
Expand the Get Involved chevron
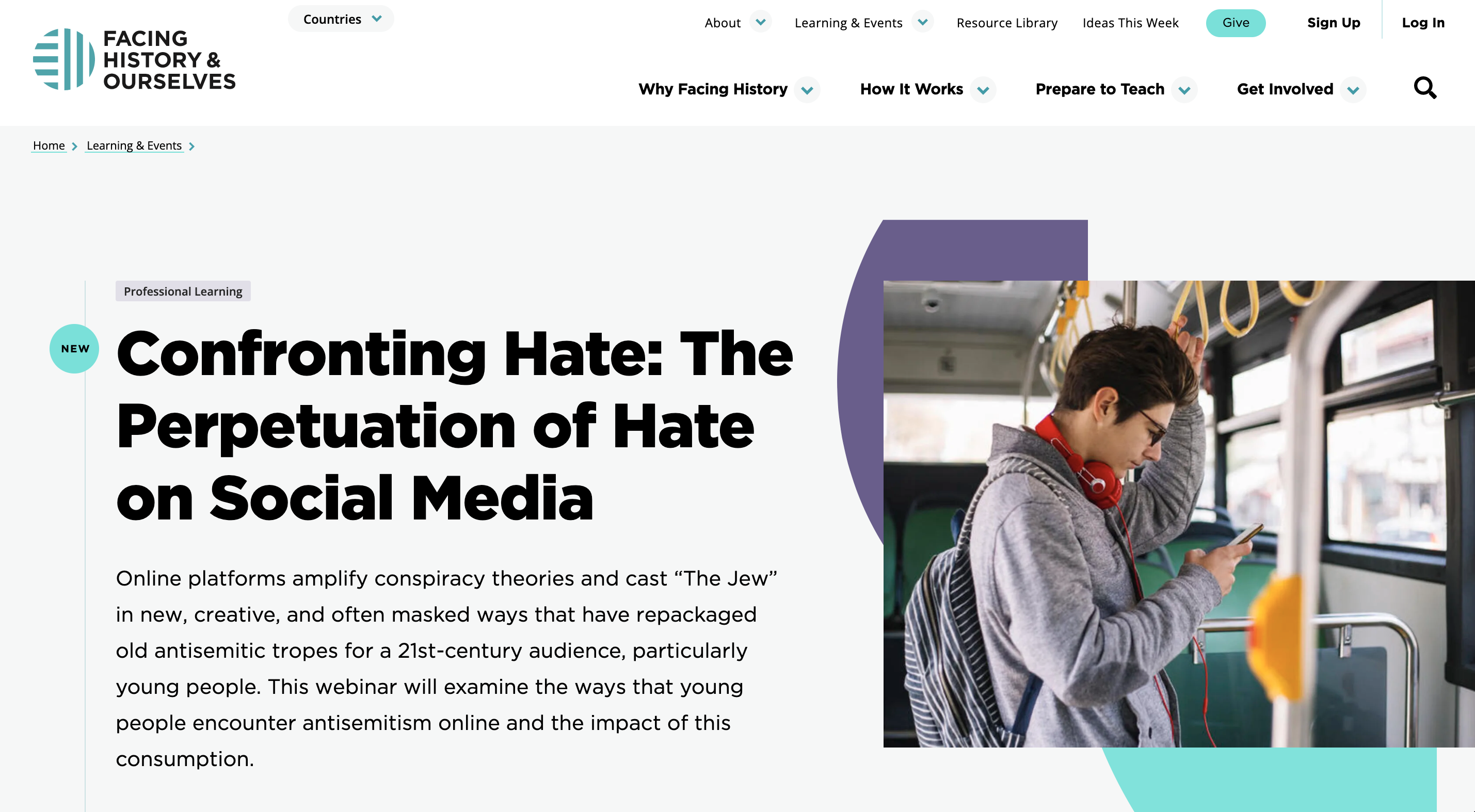(x=1353, y=90)
